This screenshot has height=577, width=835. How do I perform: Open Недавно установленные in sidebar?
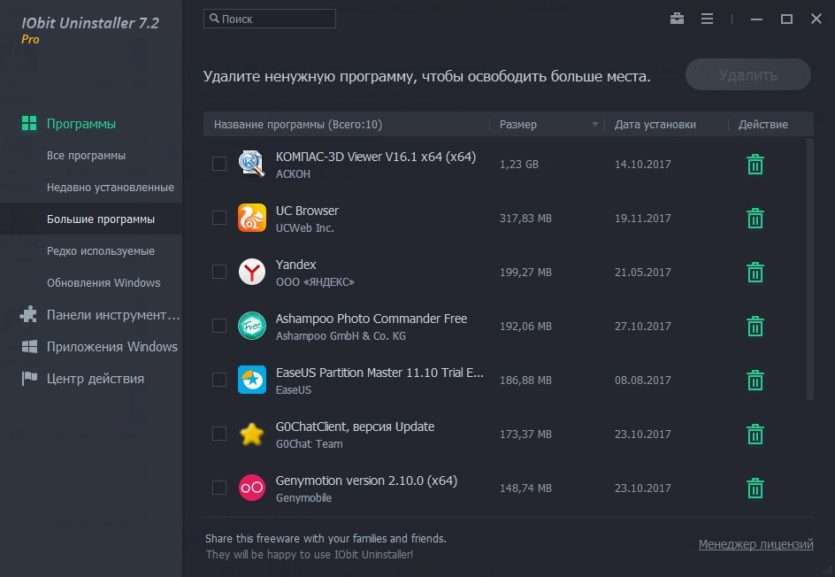click(x=110, y=187)
